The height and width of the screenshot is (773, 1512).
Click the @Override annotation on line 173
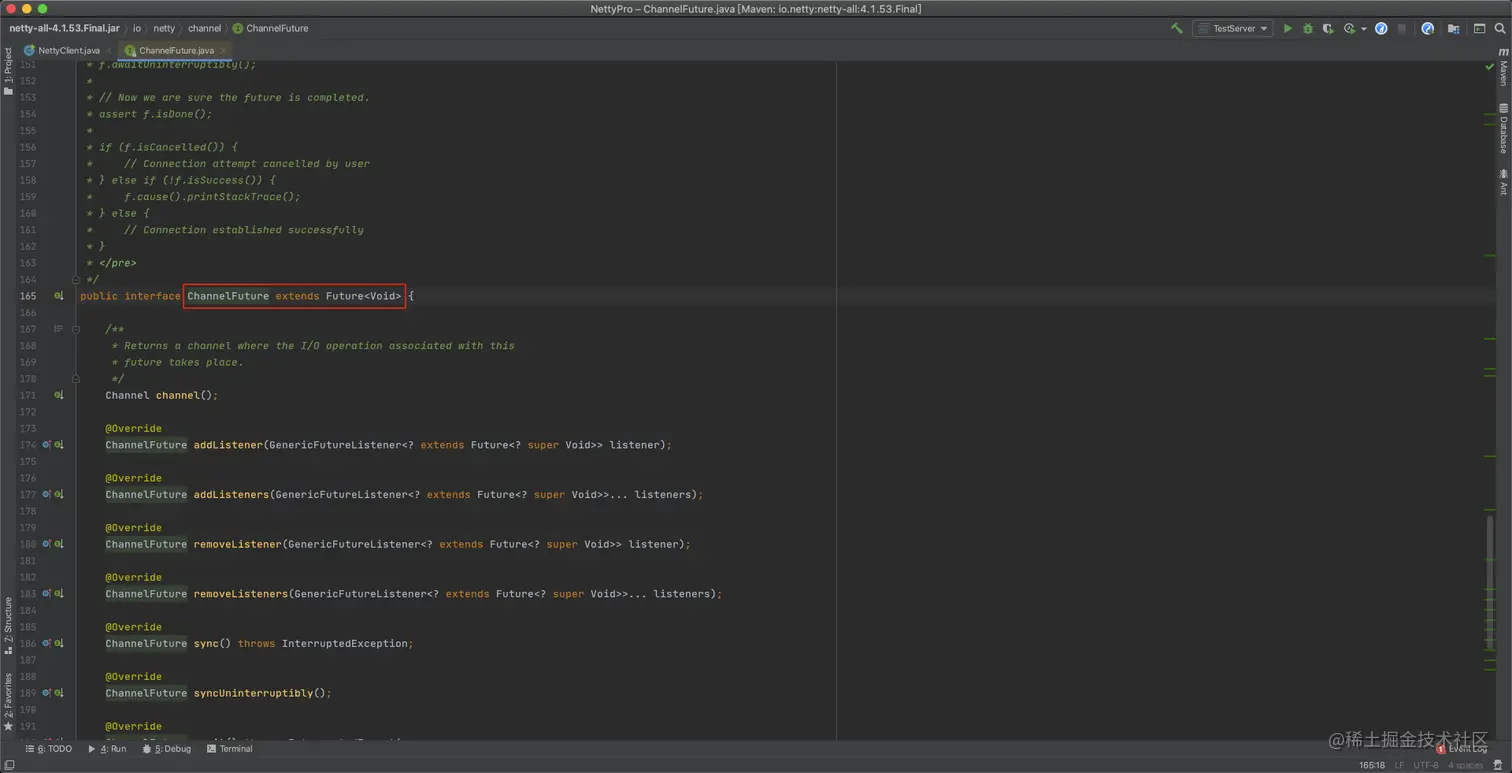click(134, 428)
